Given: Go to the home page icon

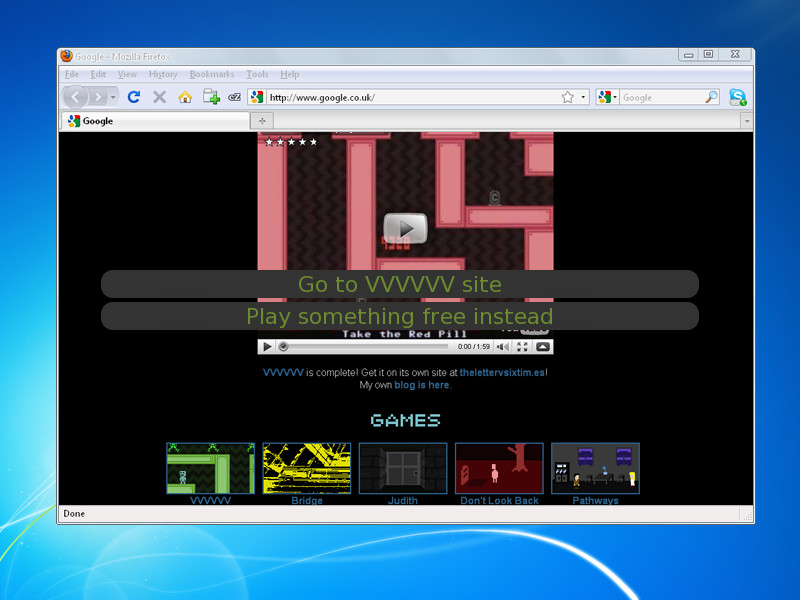Looking at the screenshot, I should click(x=185, y=96).
